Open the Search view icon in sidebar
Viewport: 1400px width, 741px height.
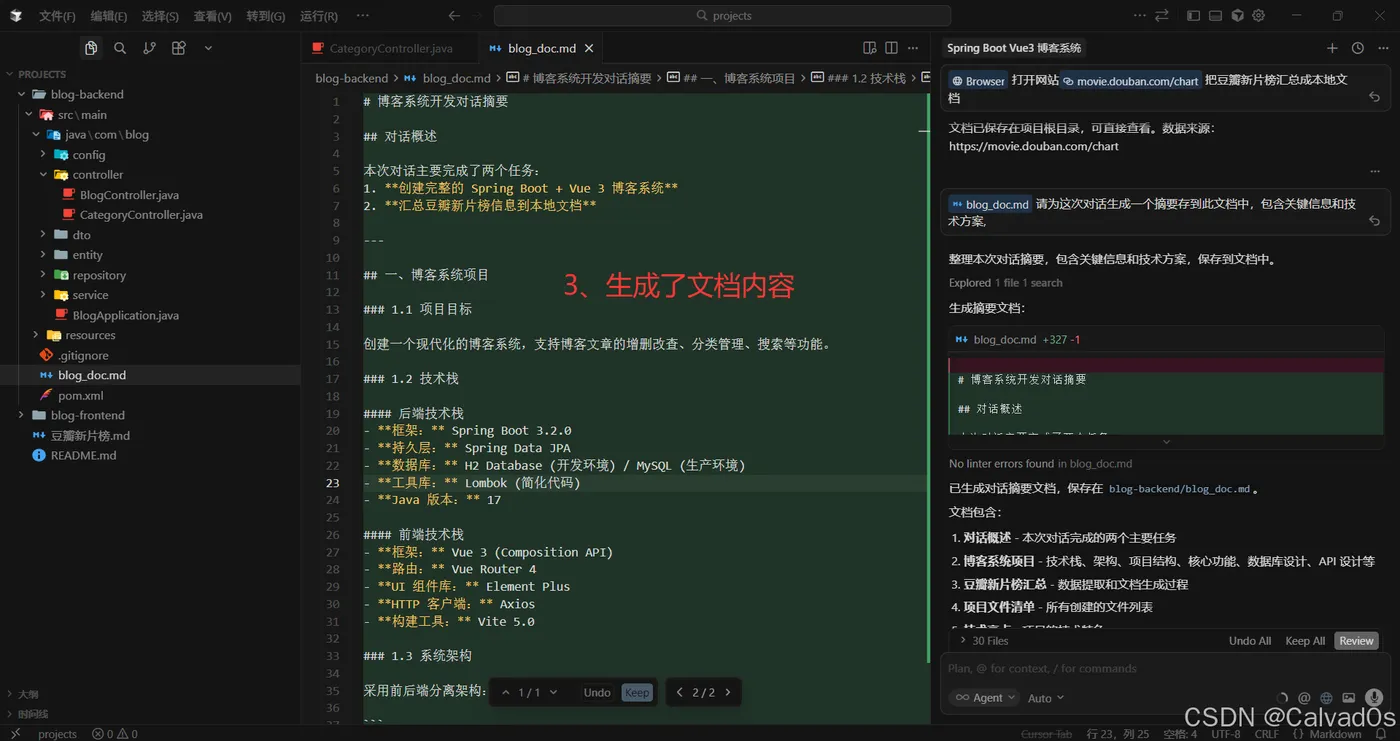tap(120, 48)
